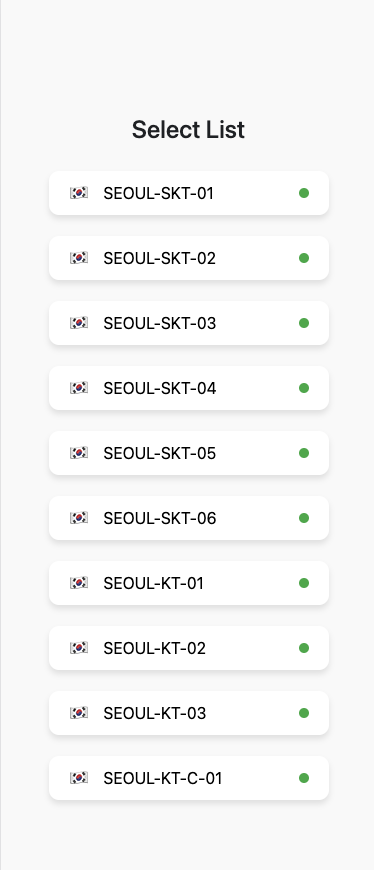The width and height of the screenshot is (374, 870).
Task: Choose server SEOUL-SKT-05
Action: (x=189, y=453)
